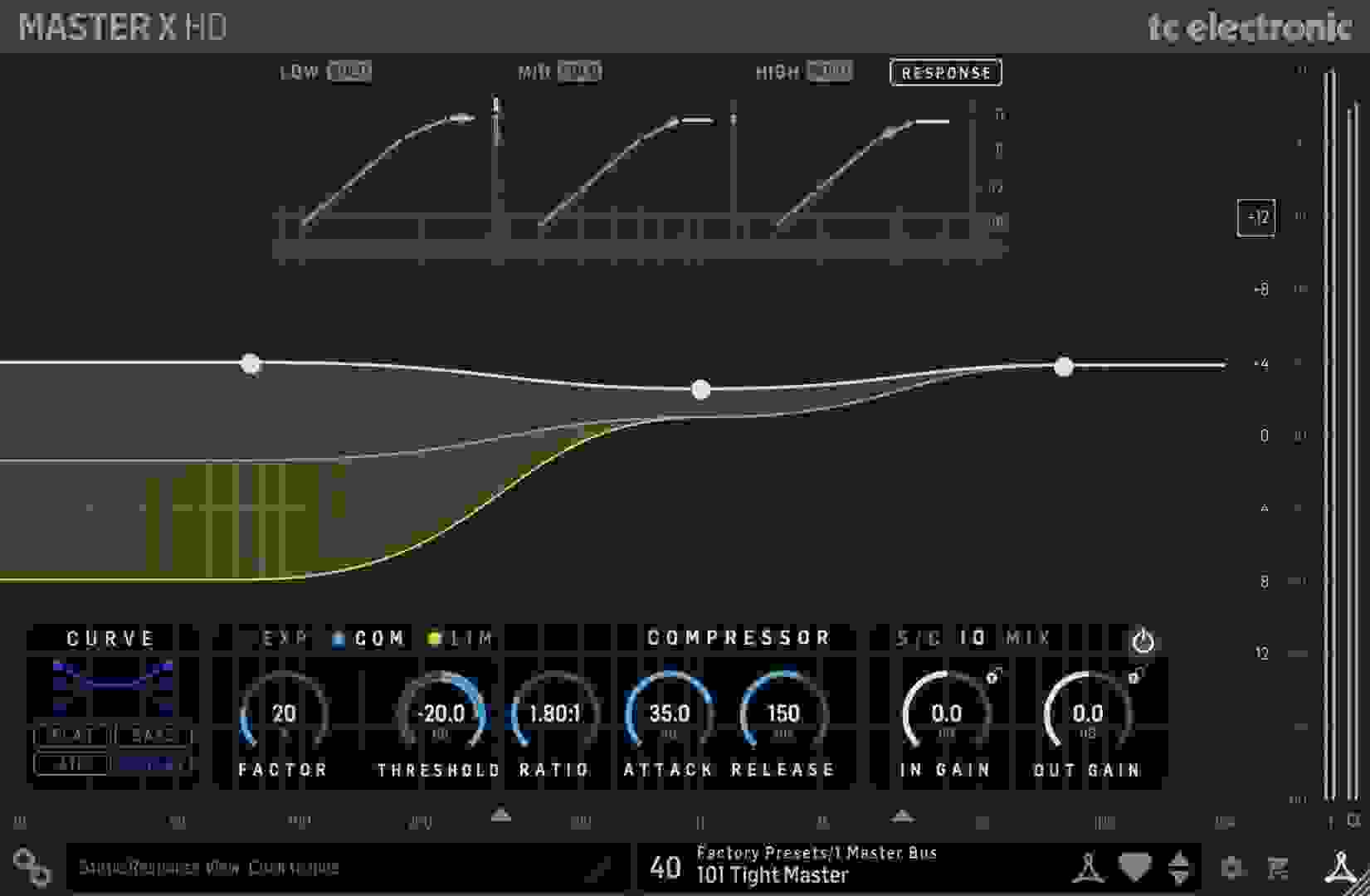Click the middle crossover node on the curve
The width and height of the screenshot is (1370, 896).
pos(700,388)
